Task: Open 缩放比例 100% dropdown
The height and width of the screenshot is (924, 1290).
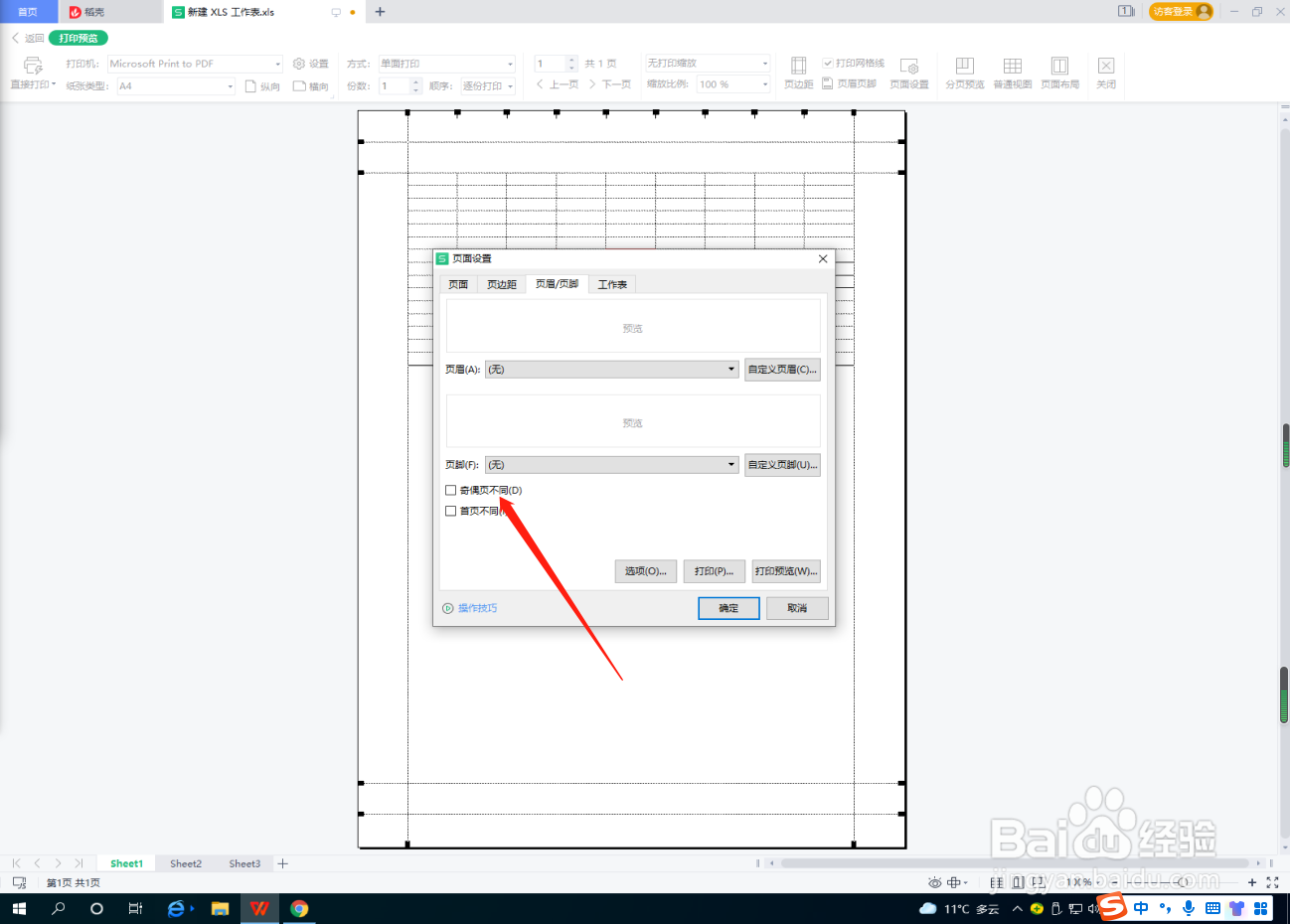Action: [x=733, y=84]
